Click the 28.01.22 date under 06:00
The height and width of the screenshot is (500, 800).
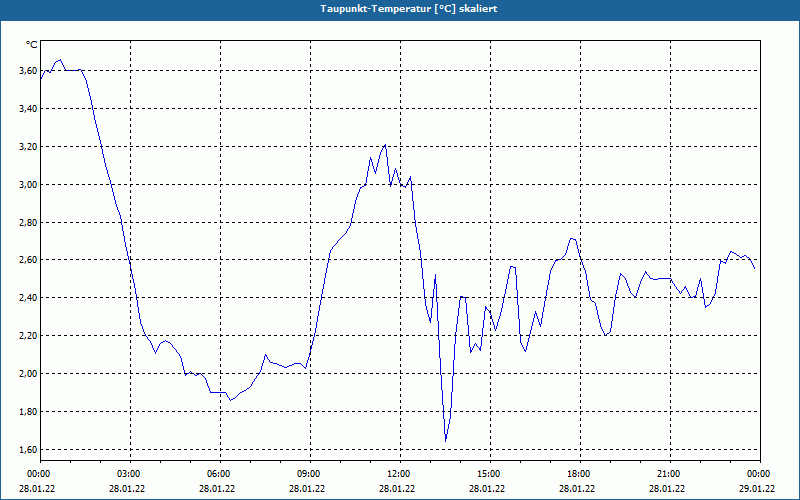(x=217, y=488)
